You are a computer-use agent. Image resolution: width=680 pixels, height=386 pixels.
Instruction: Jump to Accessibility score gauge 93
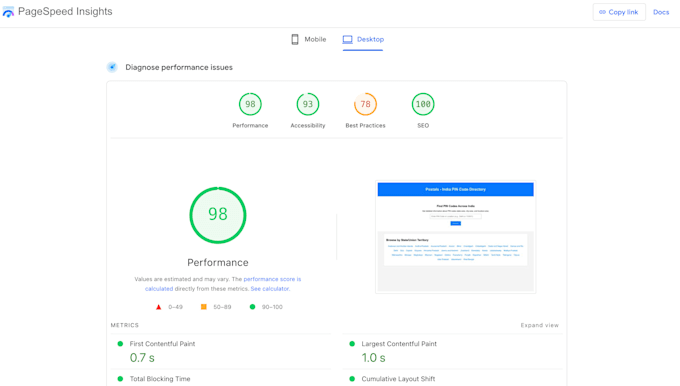pyautogui.click(x=308, y=104)
